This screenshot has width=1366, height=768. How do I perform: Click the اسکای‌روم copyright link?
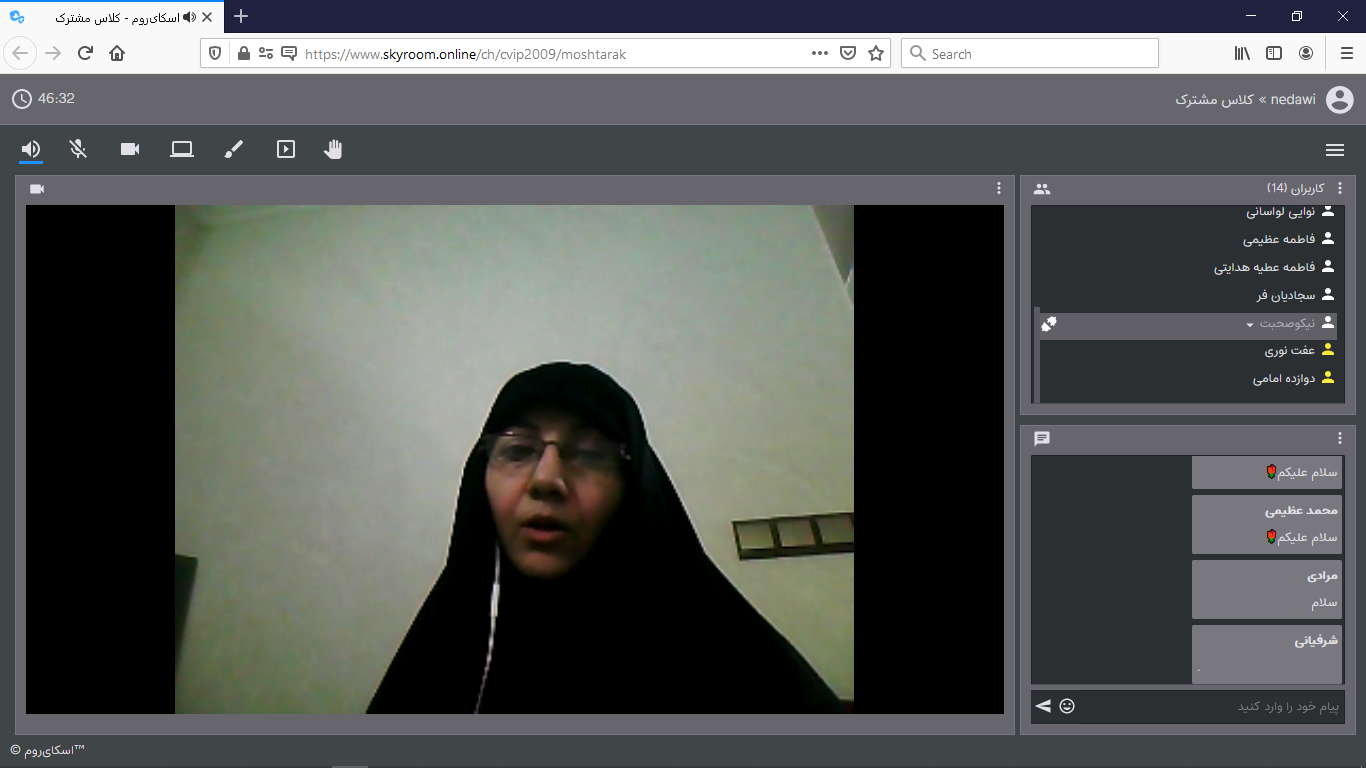coord(48,749)
